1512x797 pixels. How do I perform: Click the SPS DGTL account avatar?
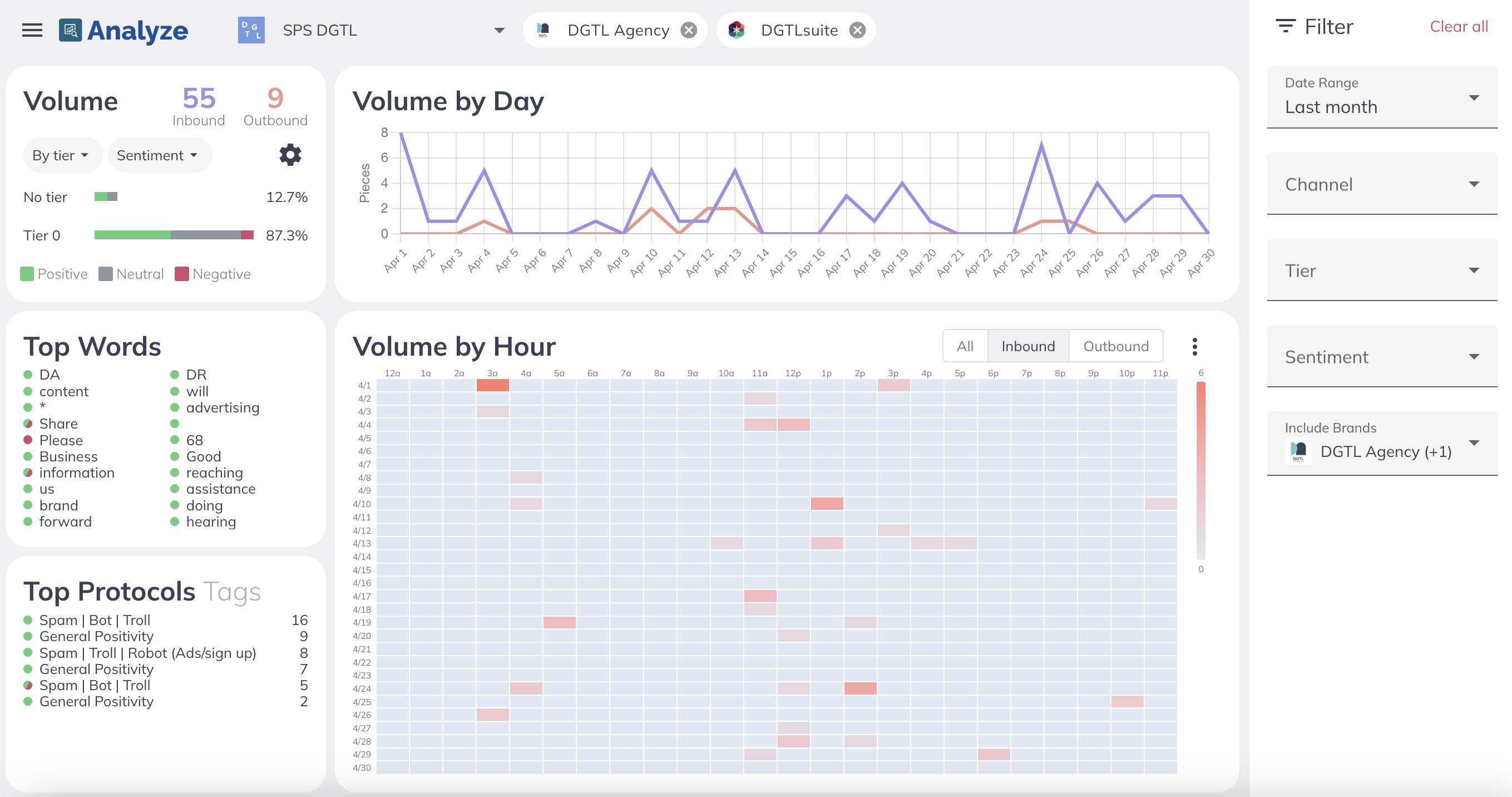pyautogui.click(x=251, y=30)
